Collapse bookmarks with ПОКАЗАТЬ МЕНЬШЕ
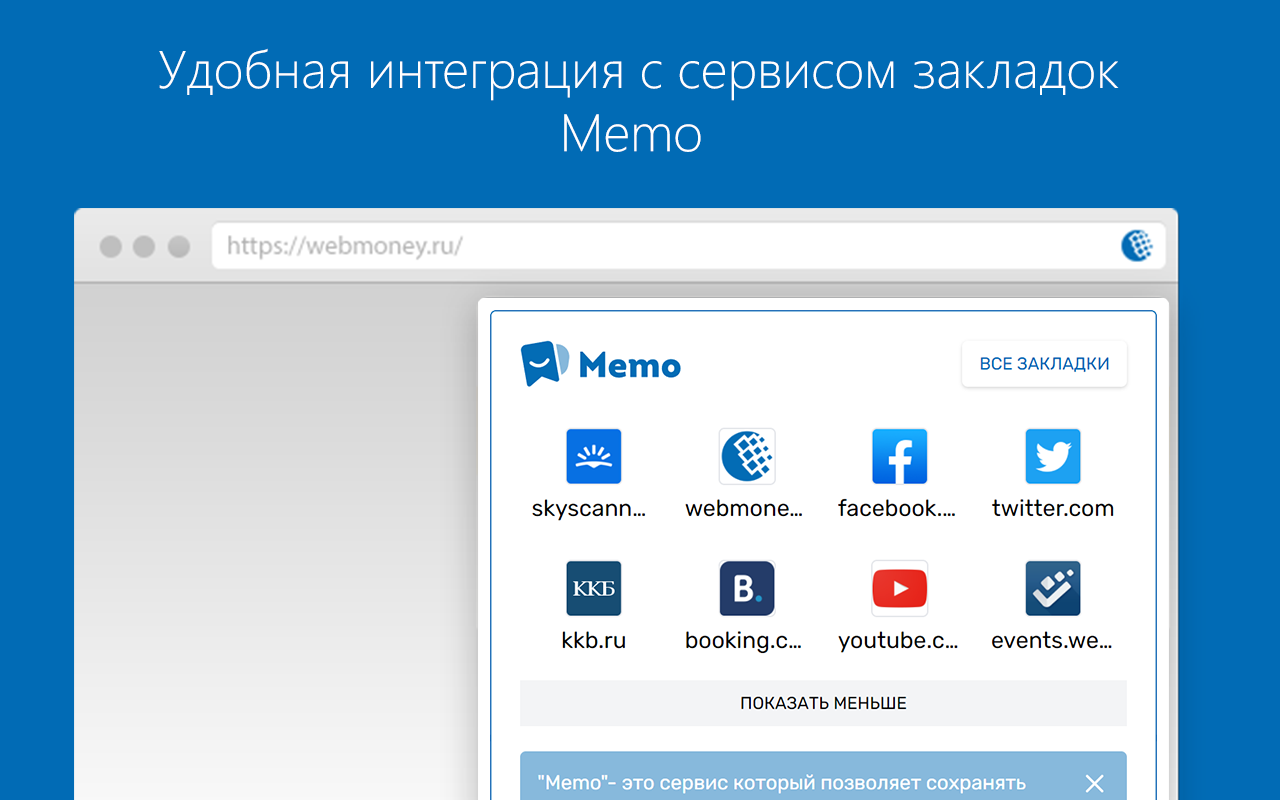Viewport: 1280px width, 800px height. click(823, 703)
